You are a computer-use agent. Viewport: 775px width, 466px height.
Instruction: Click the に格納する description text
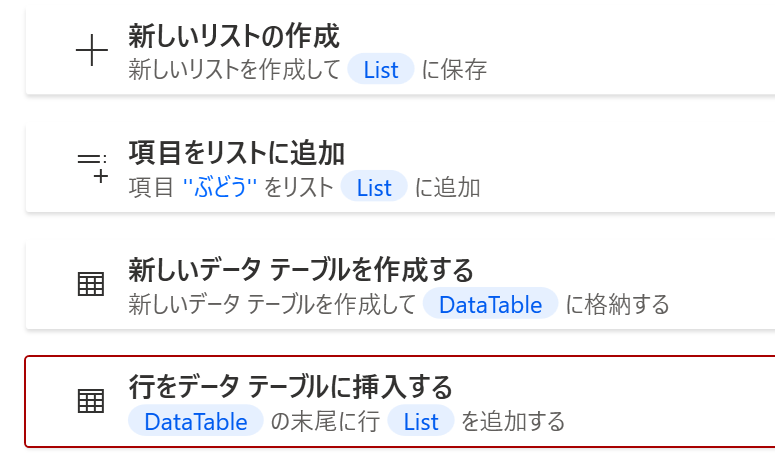click(617, 304)
